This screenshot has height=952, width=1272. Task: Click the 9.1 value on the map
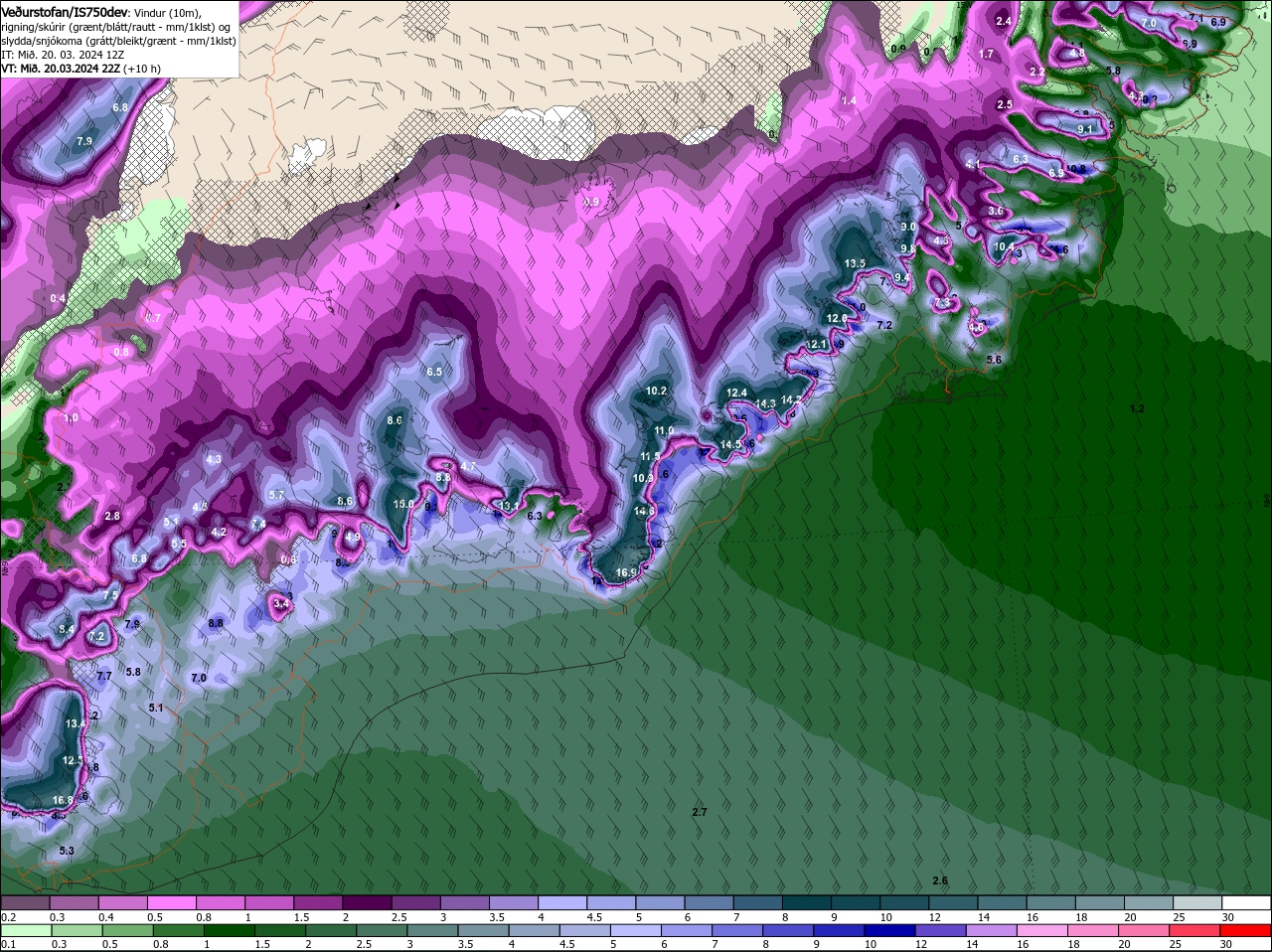coord(1085,129)
